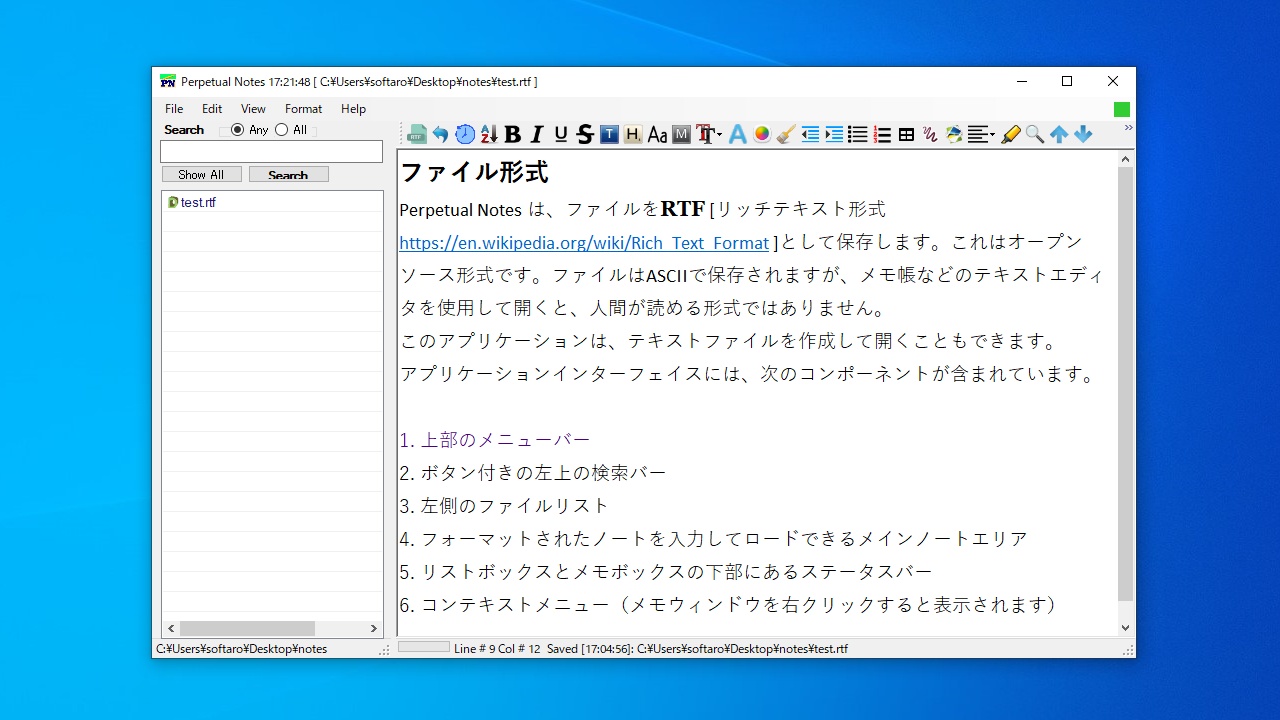Open the color wheel picker

tap(762, 134)
